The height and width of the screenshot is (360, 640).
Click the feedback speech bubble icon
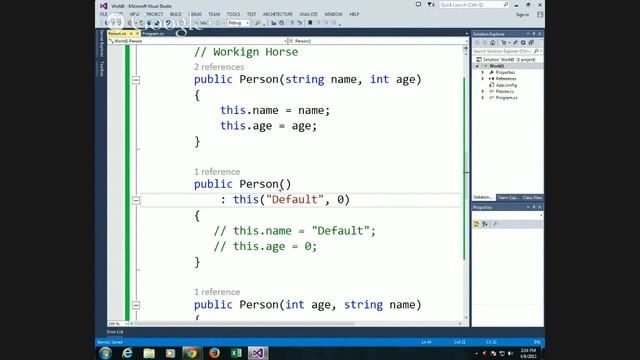pyautogui.click(x=418, y=5)
